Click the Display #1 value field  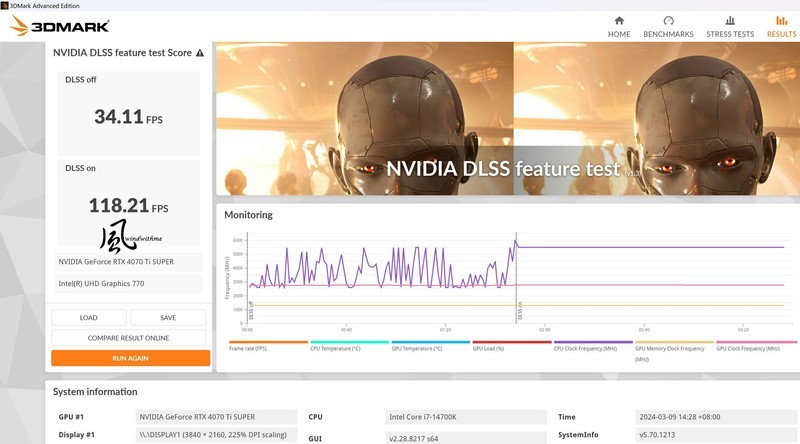click(x=216, y=435)
